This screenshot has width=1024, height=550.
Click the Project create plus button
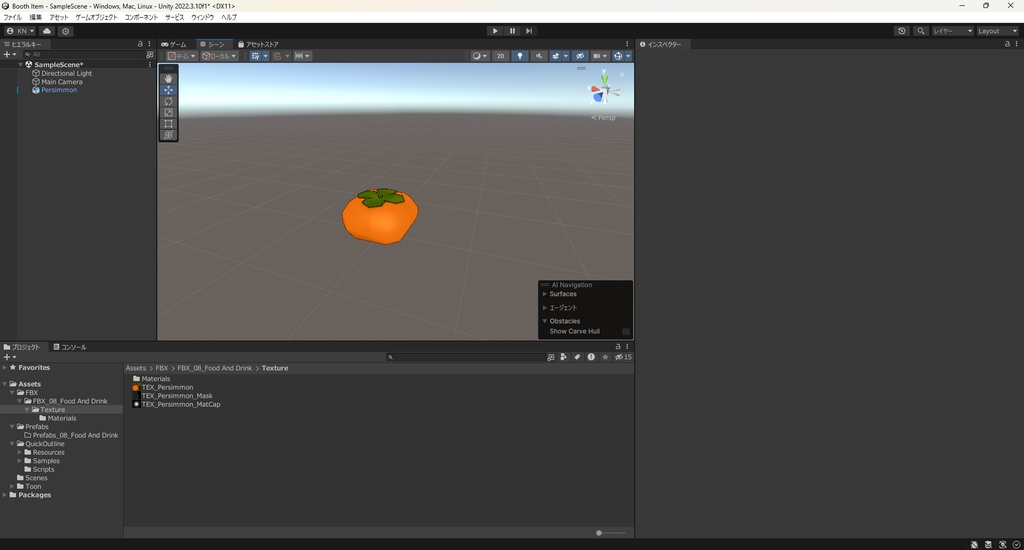9,357
